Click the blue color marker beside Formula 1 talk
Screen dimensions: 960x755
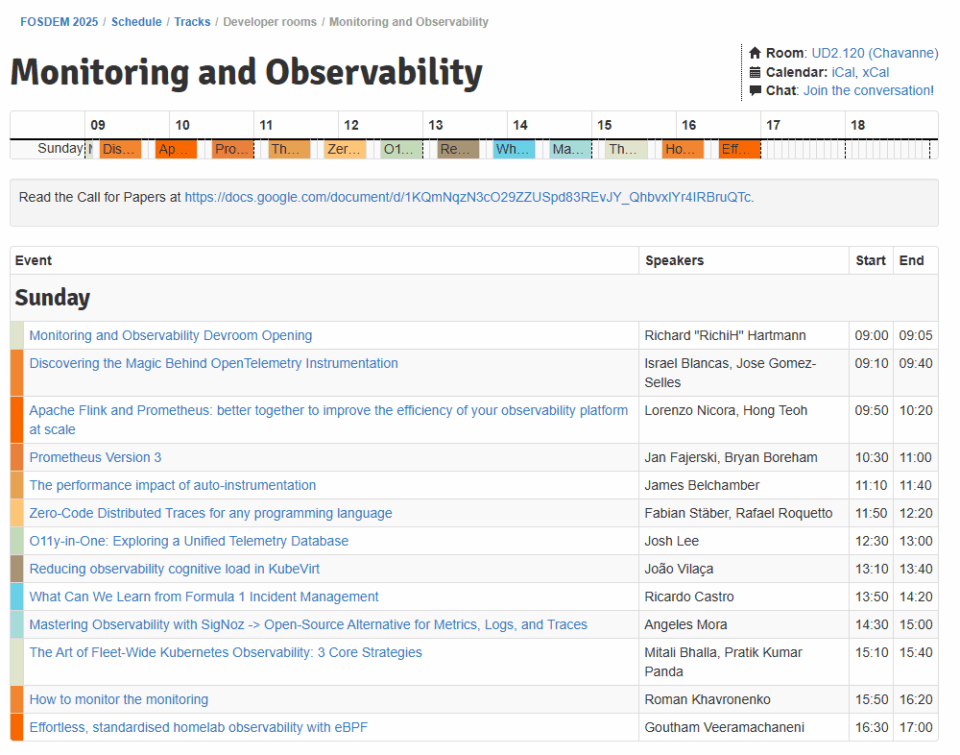click(16, 597)
